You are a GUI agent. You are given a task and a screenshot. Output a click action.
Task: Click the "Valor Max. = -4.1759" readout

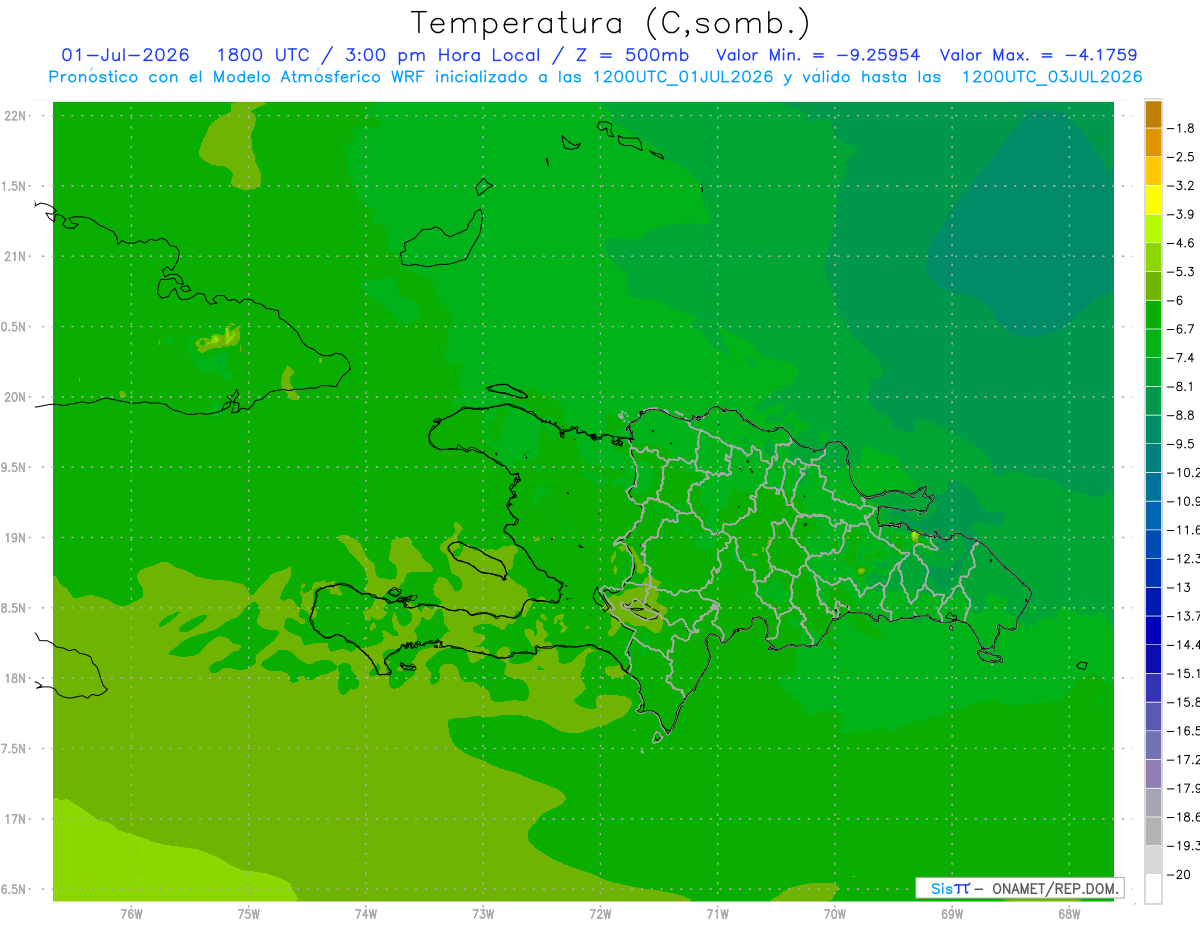(x=1039, y=55)
